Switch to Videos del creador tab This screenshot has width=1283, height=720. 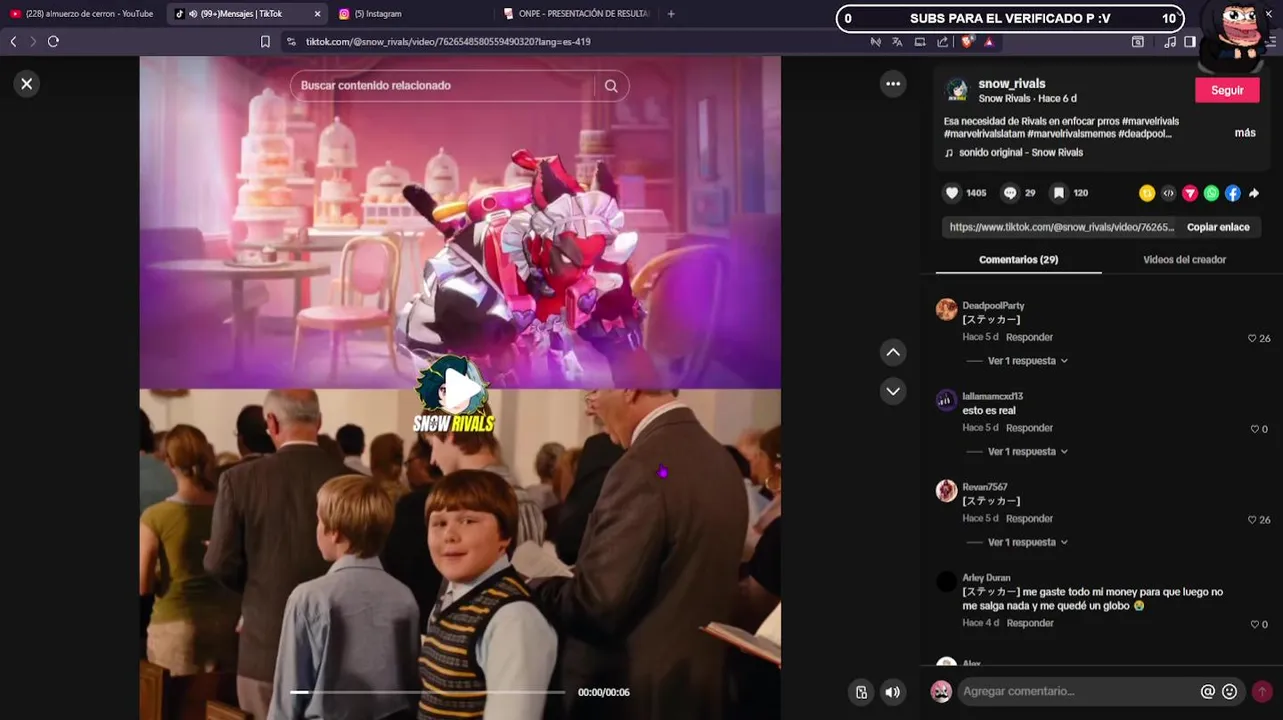(x=1184, y=259)
